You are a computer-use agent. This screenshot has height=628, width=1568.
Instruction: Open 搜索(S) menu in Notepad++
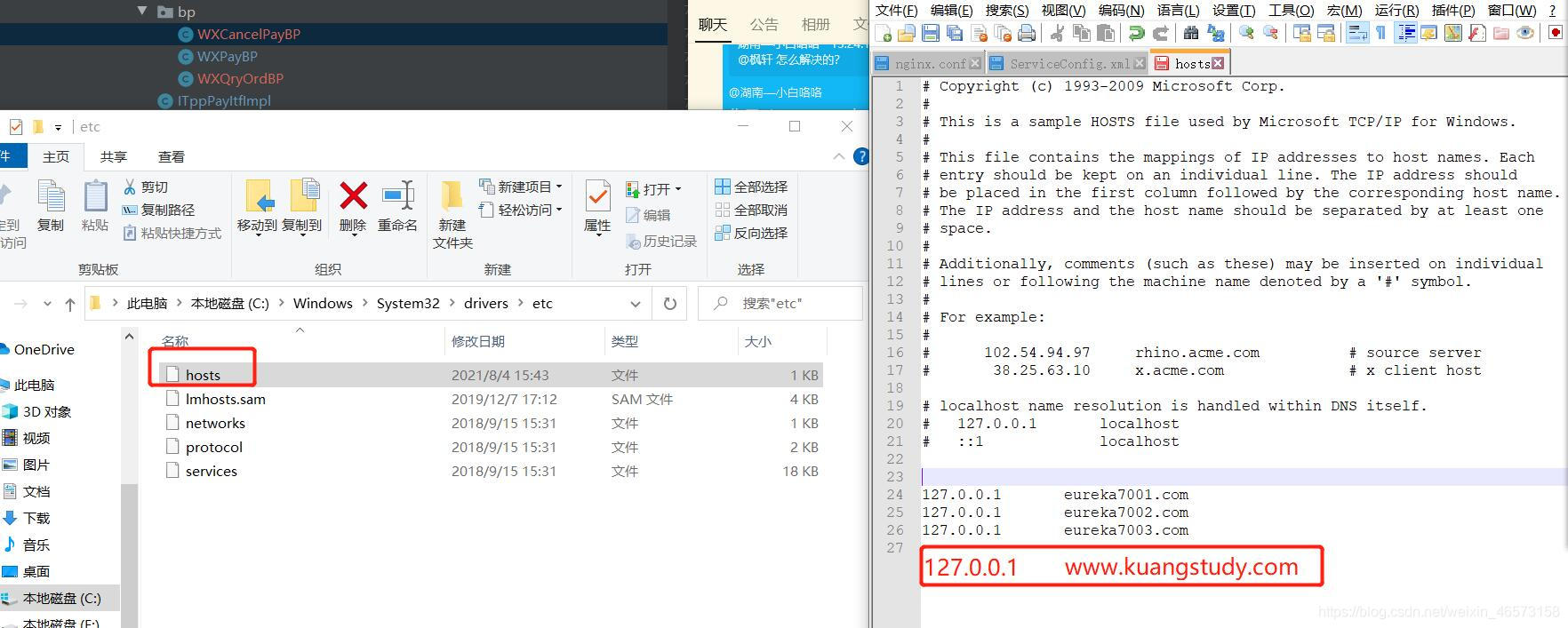point(1006,10)
